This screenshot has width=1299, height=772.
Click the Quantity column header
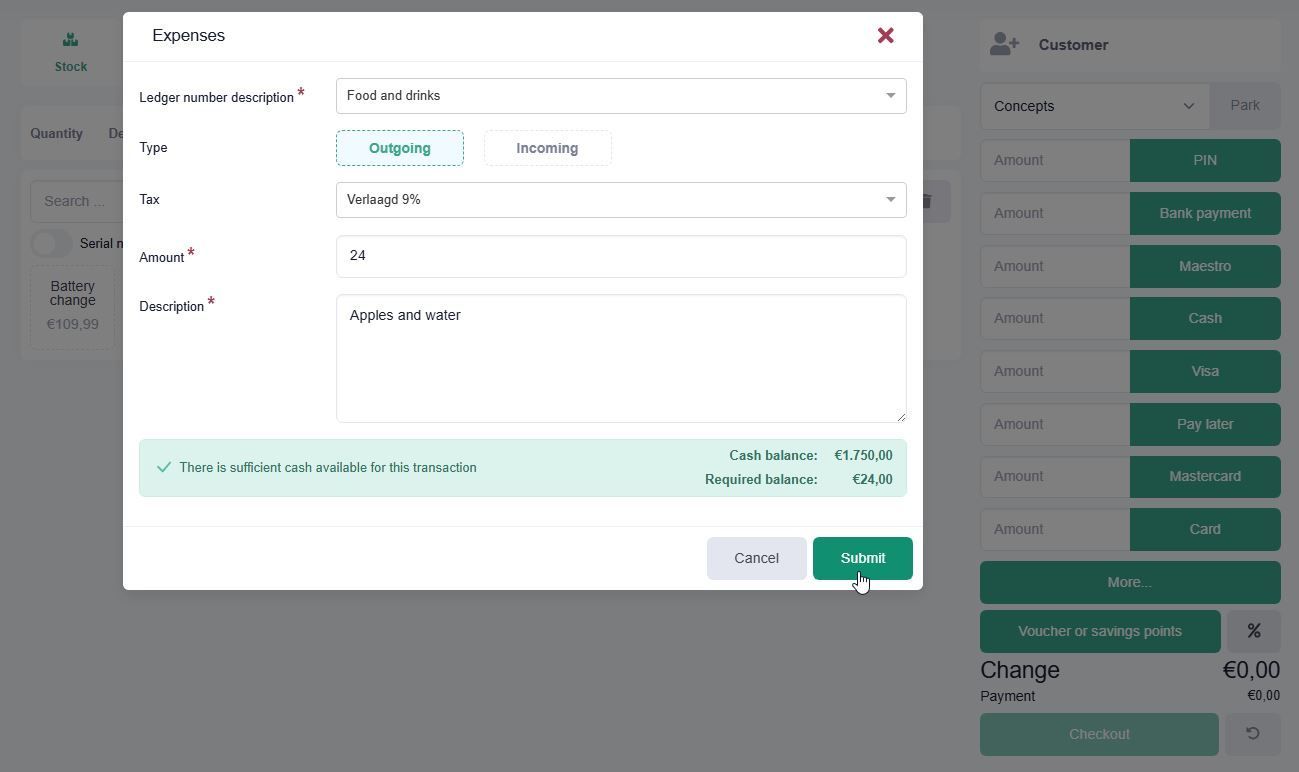point(56,133)
